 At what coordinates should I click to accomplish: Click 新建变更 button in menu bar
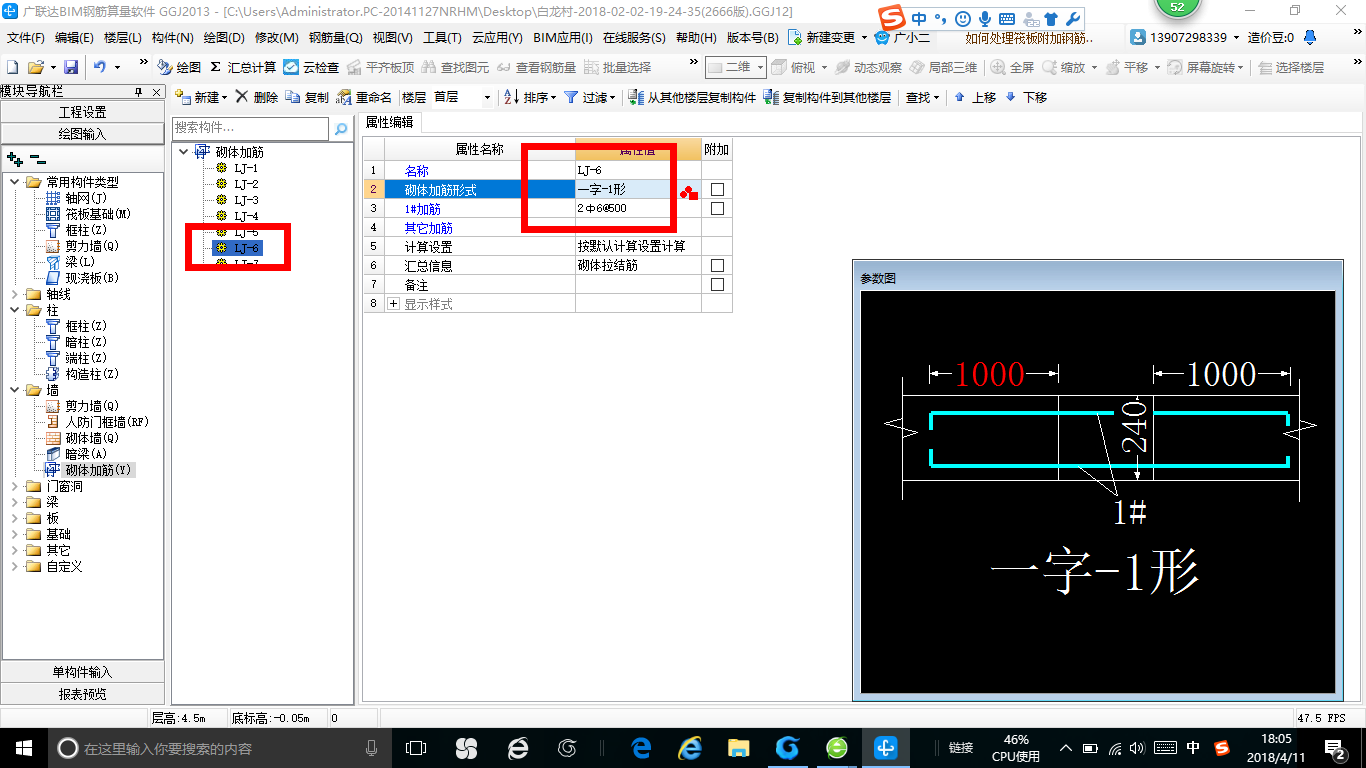click(827, 38)
